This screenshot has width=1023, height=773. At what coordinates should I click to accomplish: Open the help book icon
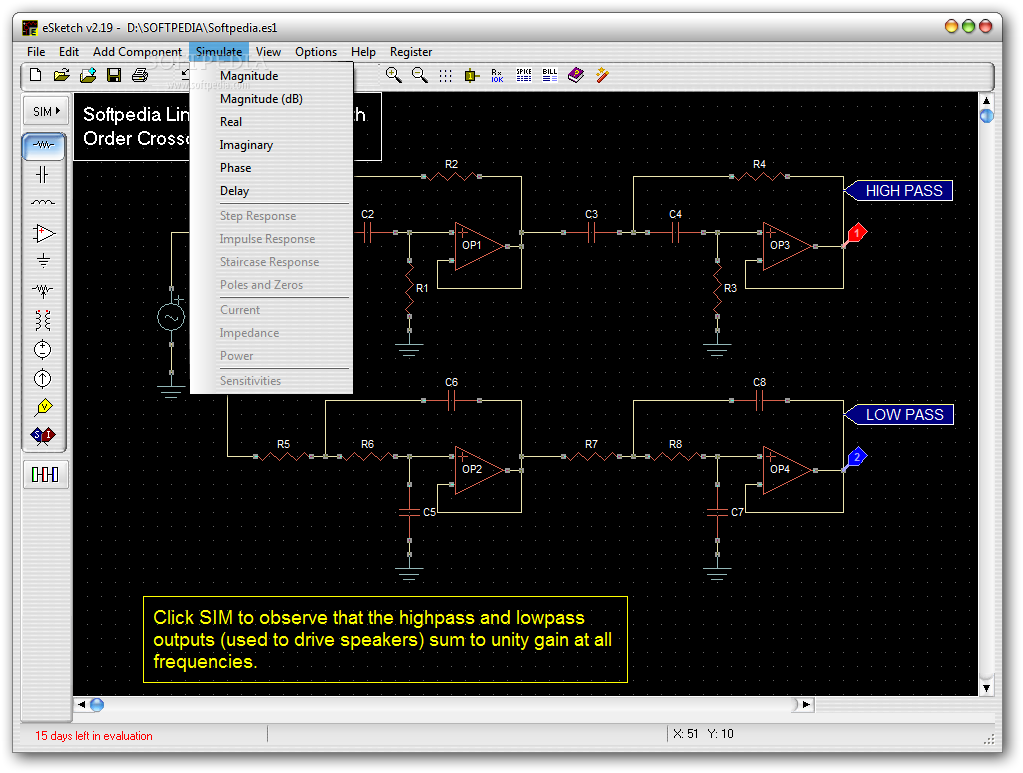(x=575, y=75)
